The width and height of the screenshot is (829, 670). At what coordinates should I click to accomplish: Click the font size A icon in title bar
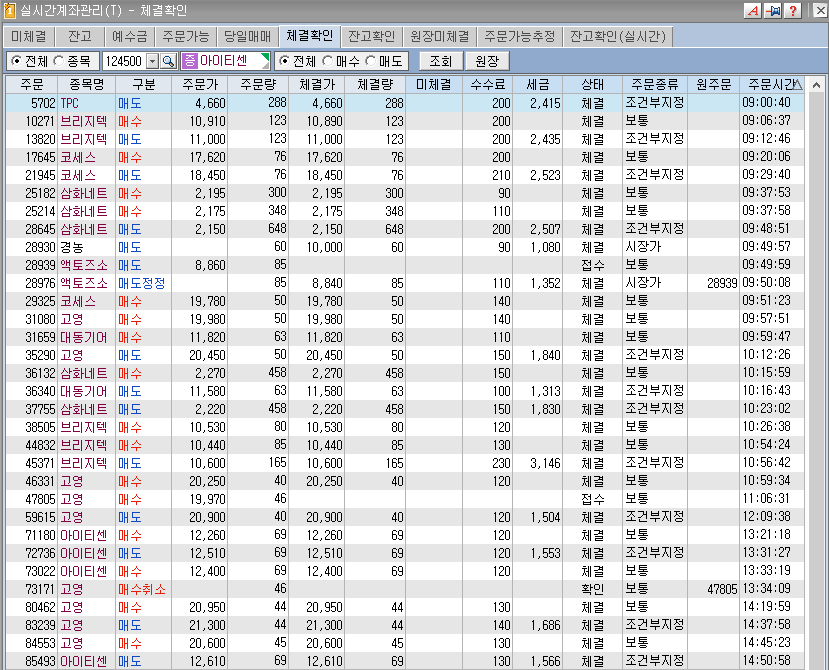tap(752, 11)
